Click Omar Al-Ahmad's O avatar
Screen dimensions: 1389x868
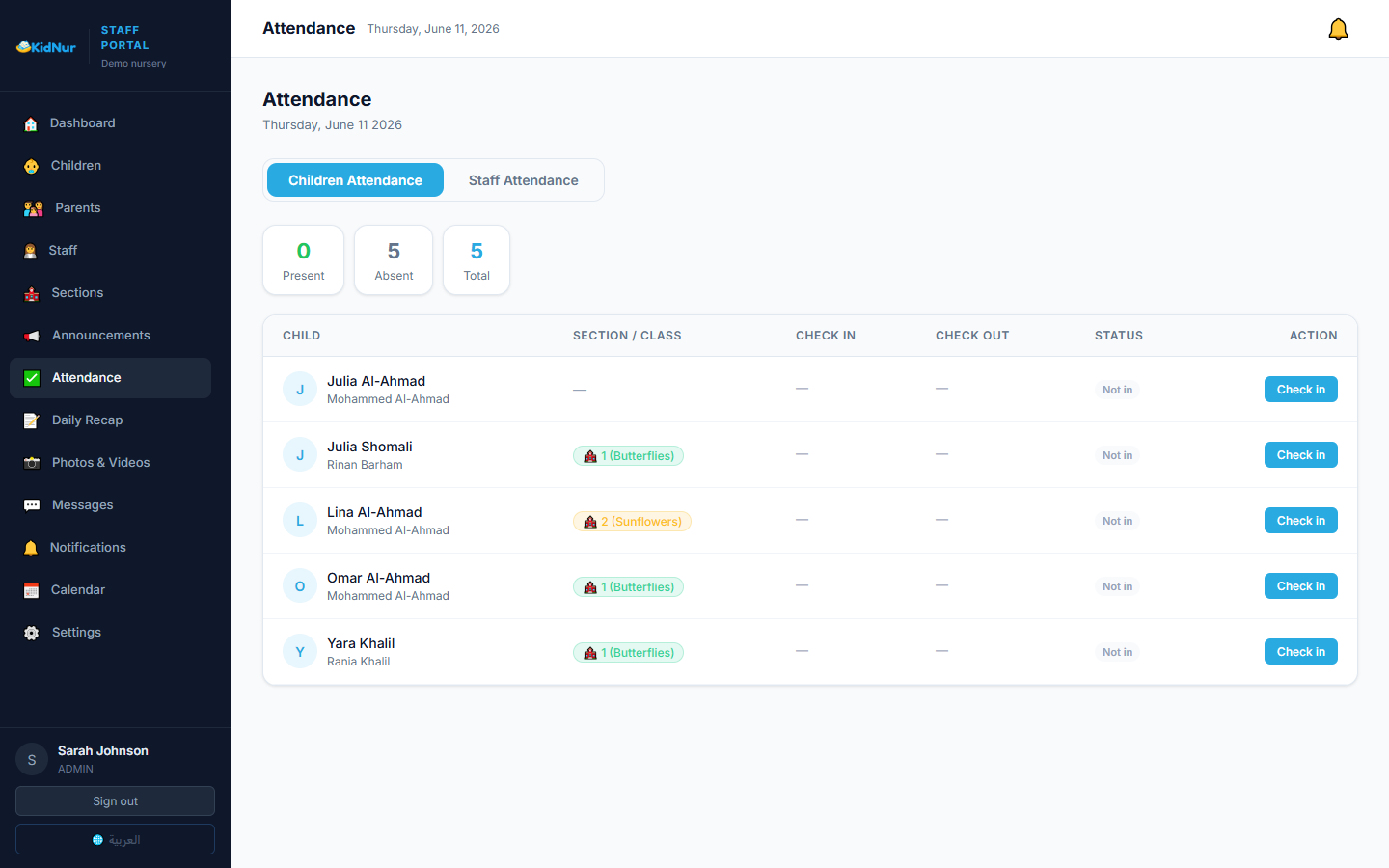(300, 586)
